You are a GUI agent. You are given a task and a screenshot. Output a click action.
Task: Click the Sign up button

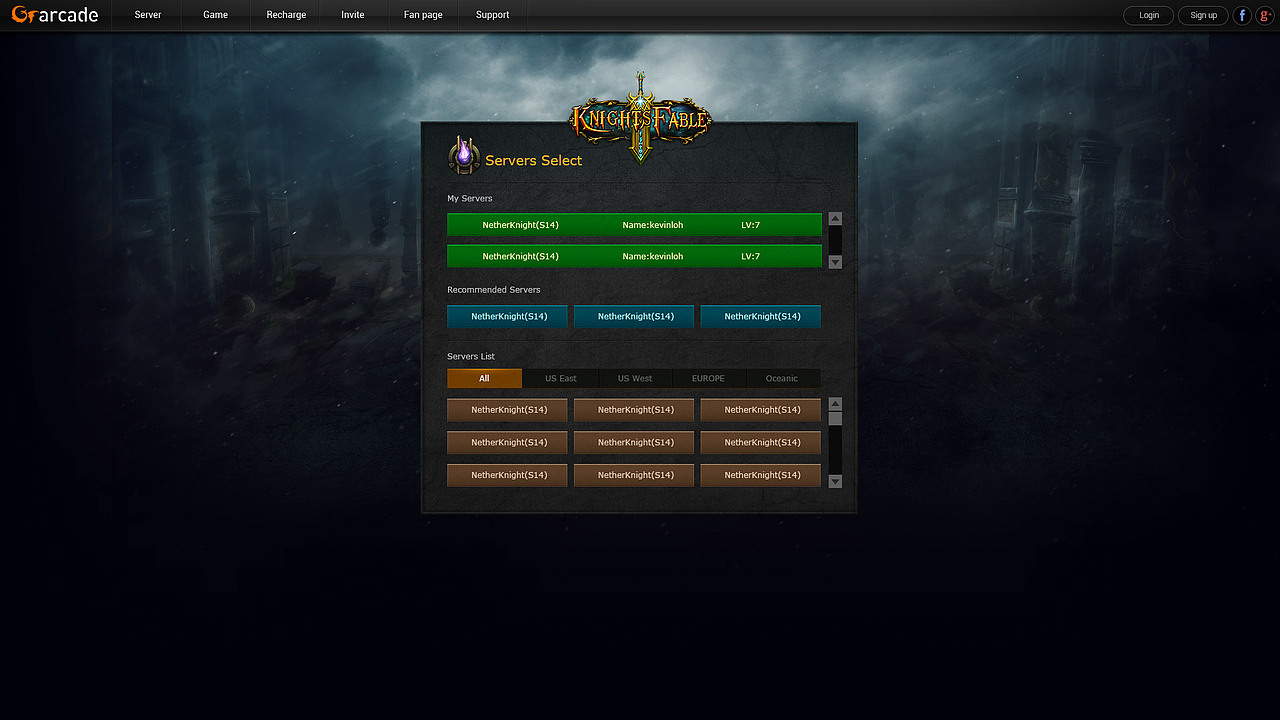point(1203,15)
